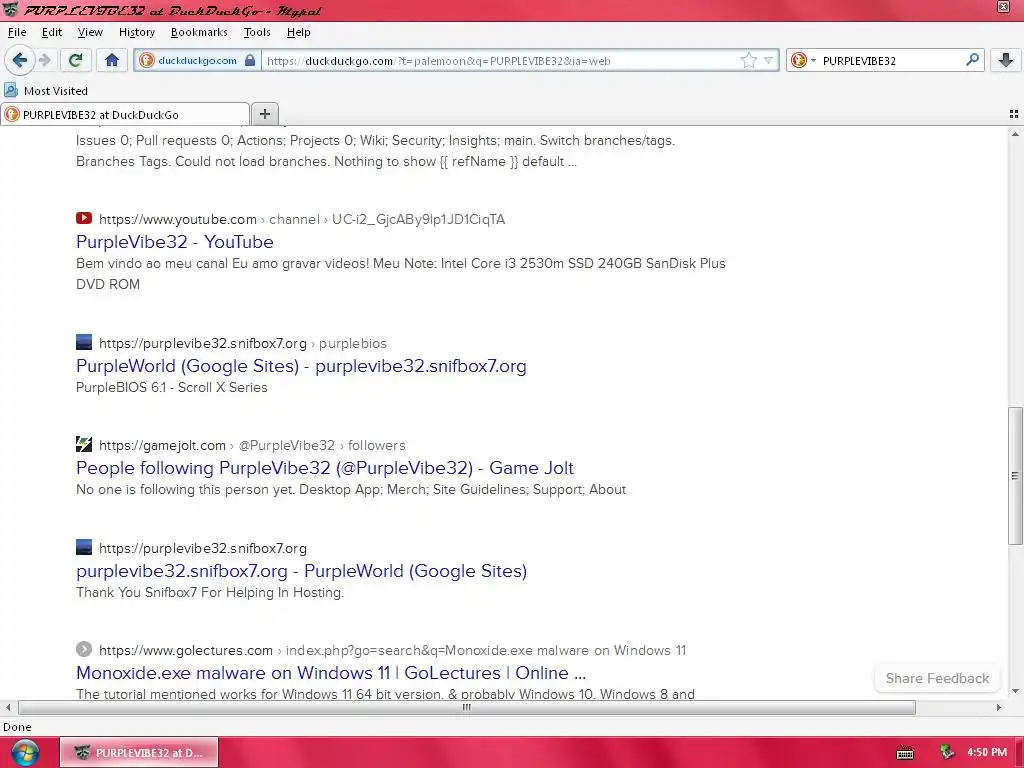This screenshot has height=768, width=1024.
Task: Open the History menu
Action: (x=136, y=32)
